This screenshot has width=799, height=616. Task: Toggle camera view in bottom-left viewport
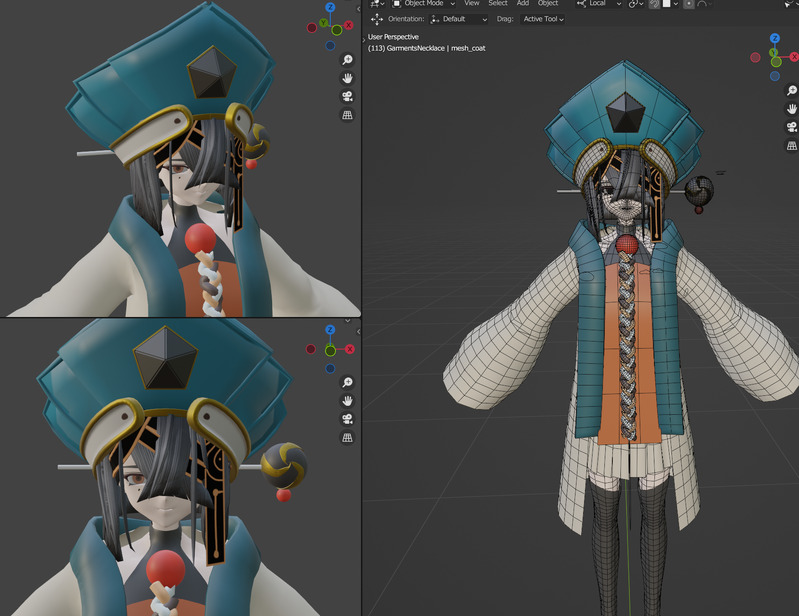(x=347, y=419)
